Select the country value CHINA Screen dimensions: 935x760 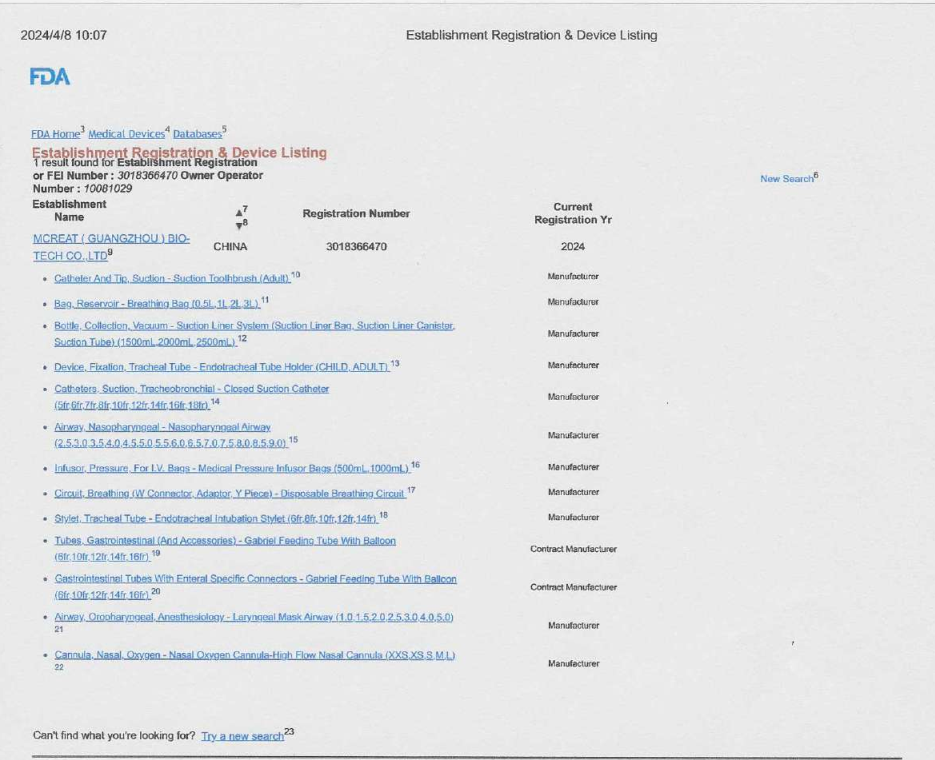click(230, 247)
